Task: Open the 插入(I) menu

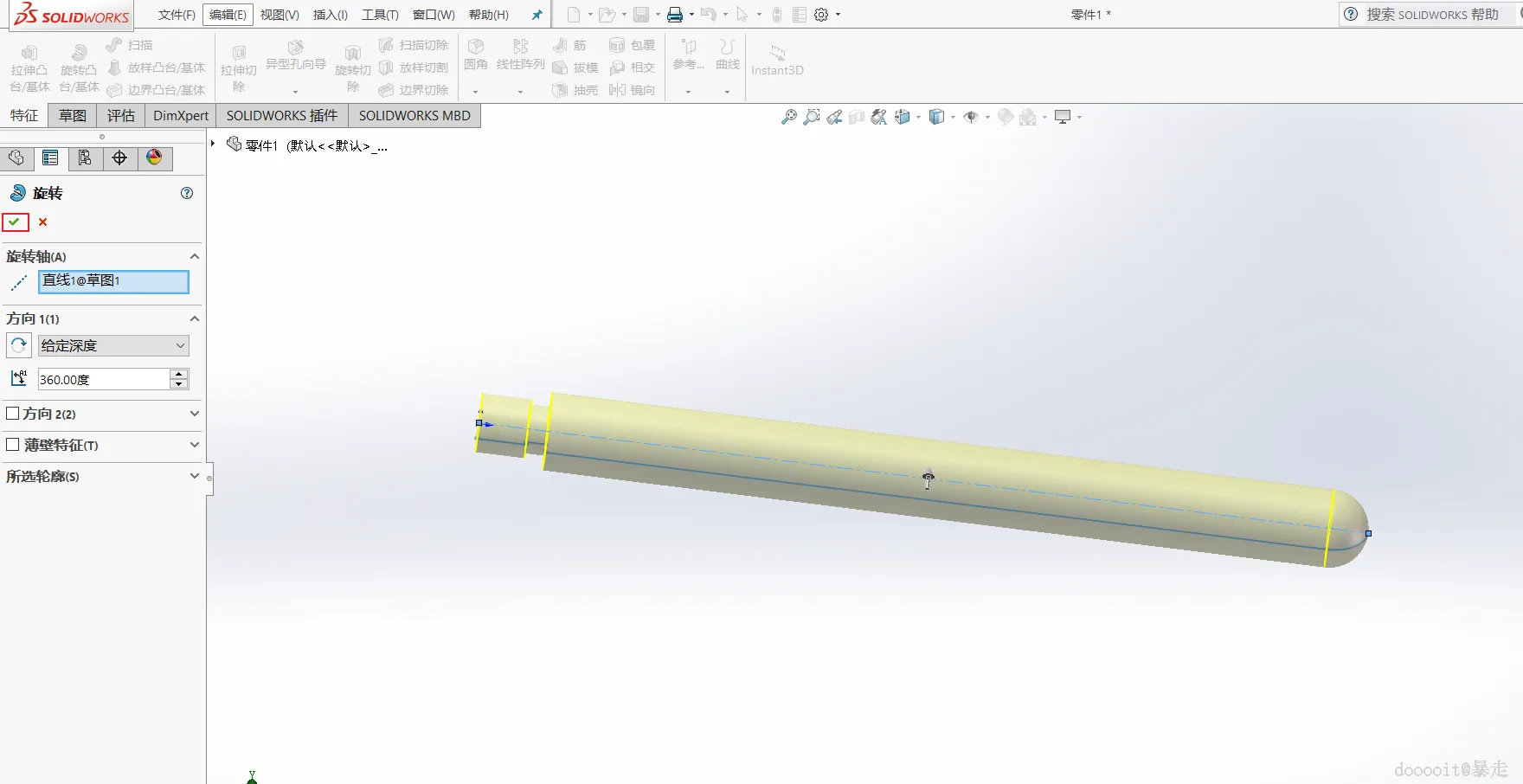Action: (x=330, y=15)
